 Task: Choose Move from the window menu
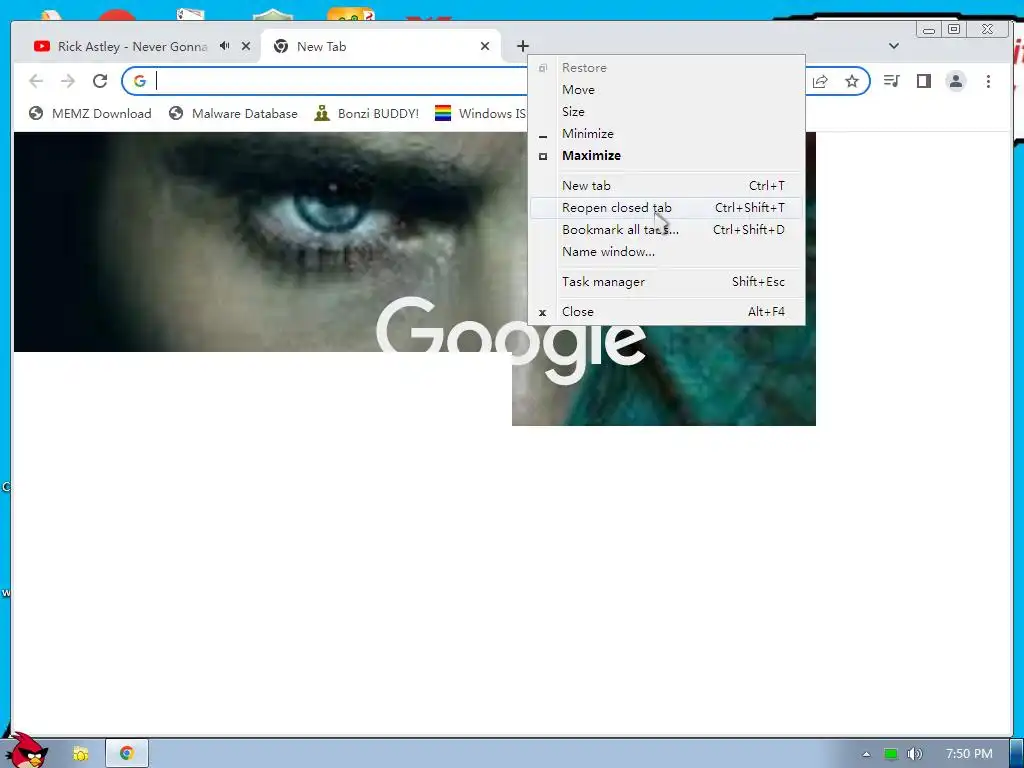tap(666, 89)
